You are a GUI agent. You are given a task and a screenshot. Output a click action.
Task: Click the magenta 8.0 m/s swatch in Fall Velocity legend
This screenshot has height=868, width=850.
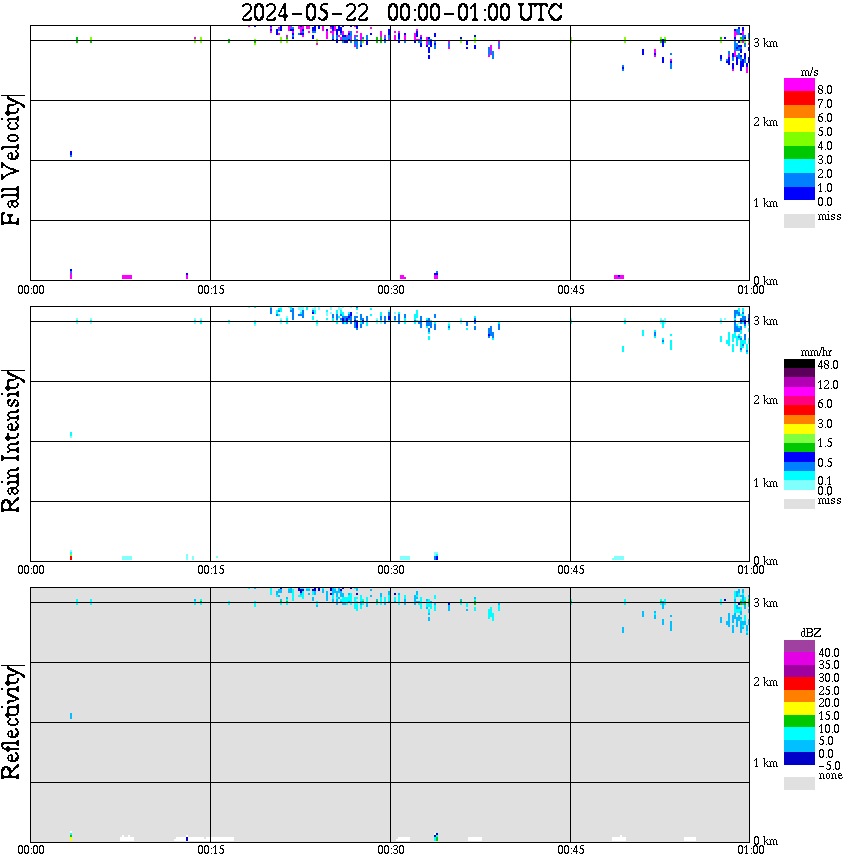799,85
